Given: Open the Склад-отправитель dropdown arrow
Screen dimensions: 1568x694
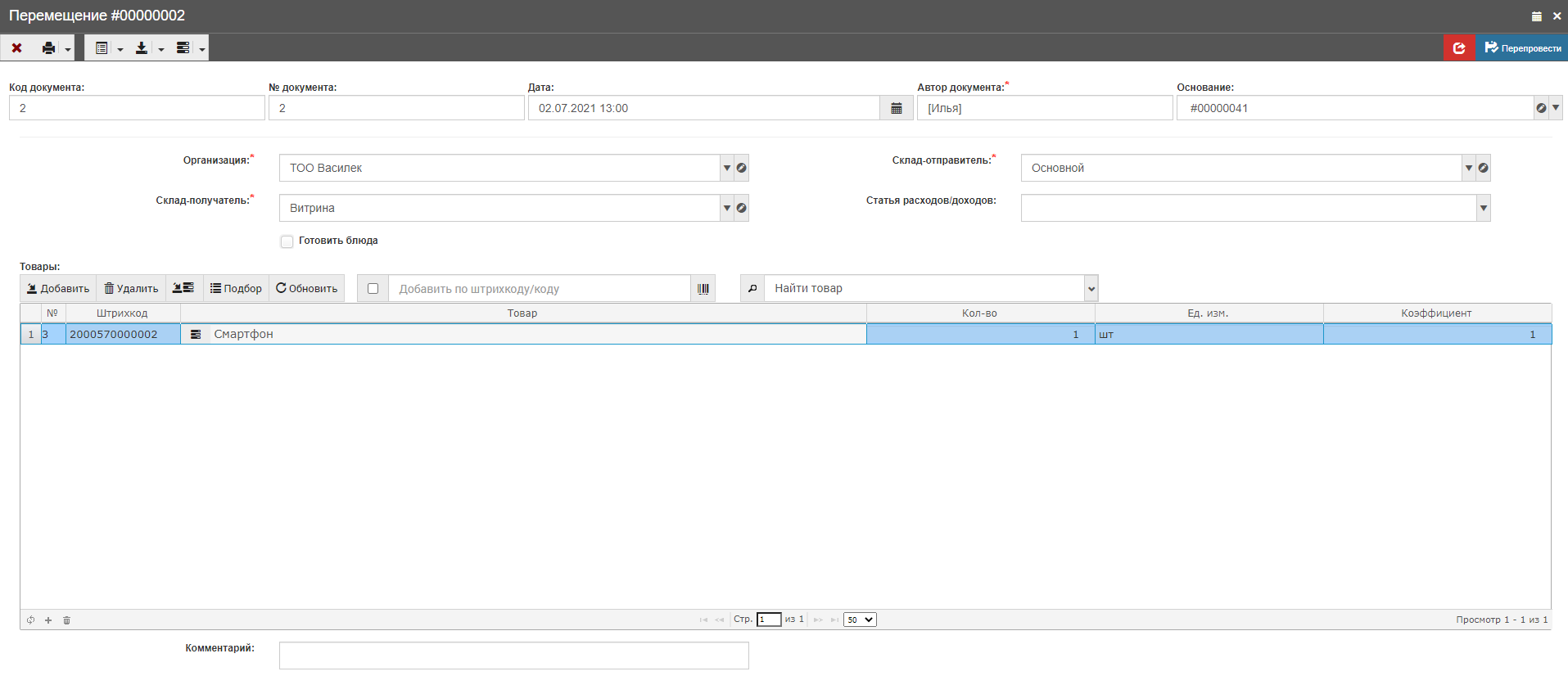Looking at the screenshot, I should click(x=1469, y=168).
